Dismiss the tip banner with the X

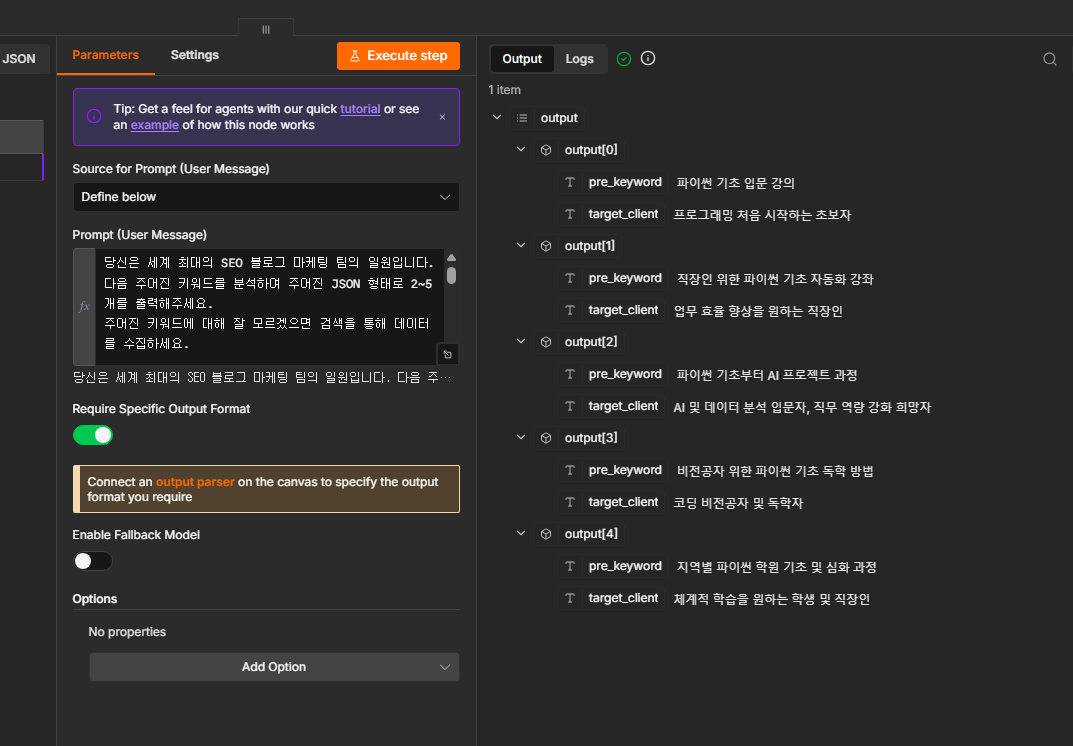[442, 117]
